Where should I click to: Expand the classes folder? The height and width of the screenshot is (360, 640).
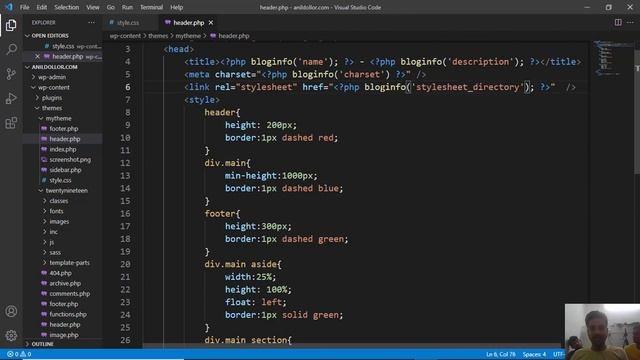(58, 201)
